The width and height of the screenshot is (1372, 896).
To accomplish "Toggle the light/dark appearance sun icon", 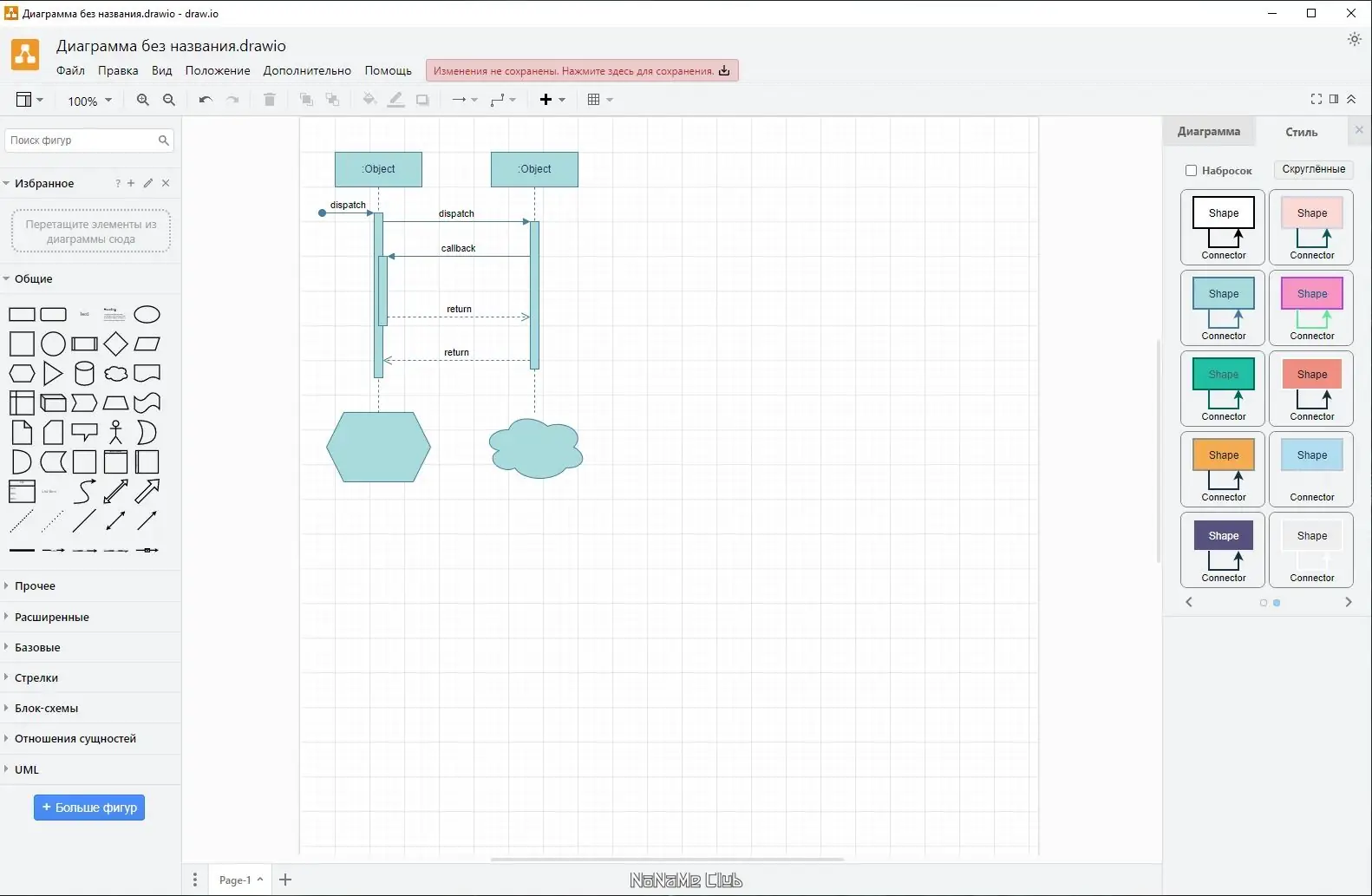I will 1355,39.
